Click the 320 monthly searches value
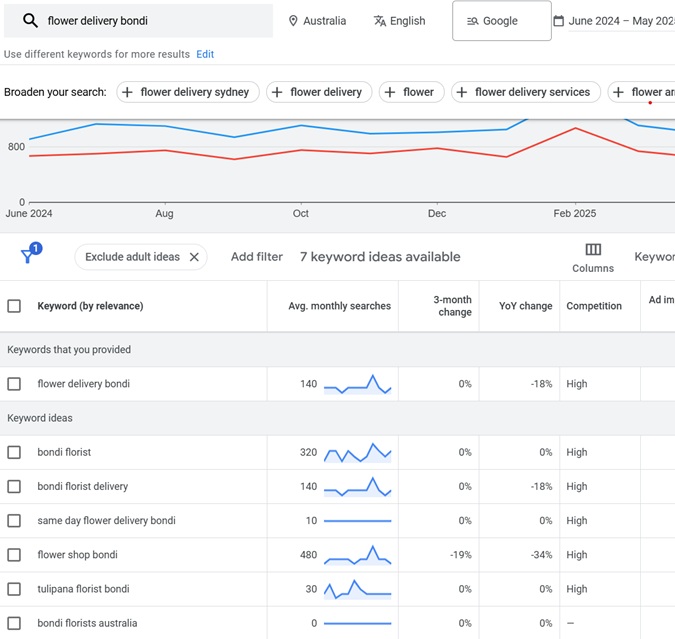 pyautogui.click(x=308, y=453)
